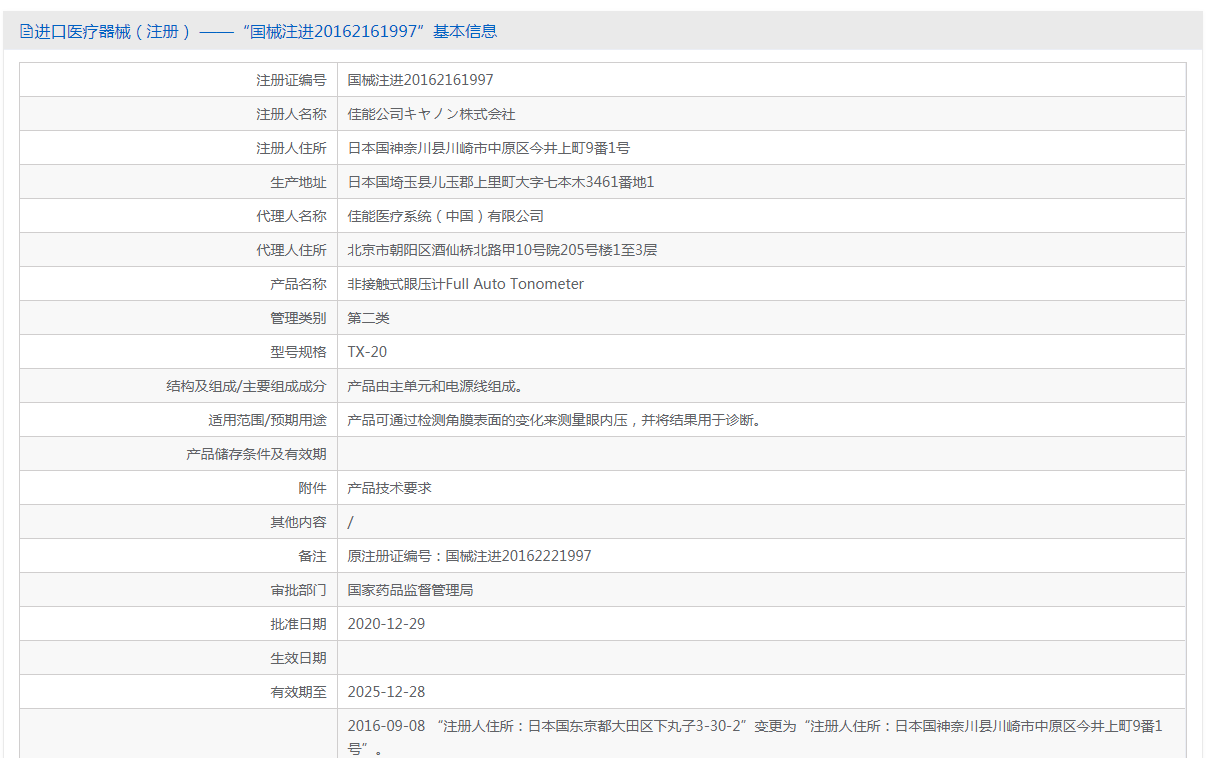Image resolution: width=1219 pixels, height=758 pixels.
Task: Click the 附件 label
Action: pyautogui.click(x=312, y=488)
